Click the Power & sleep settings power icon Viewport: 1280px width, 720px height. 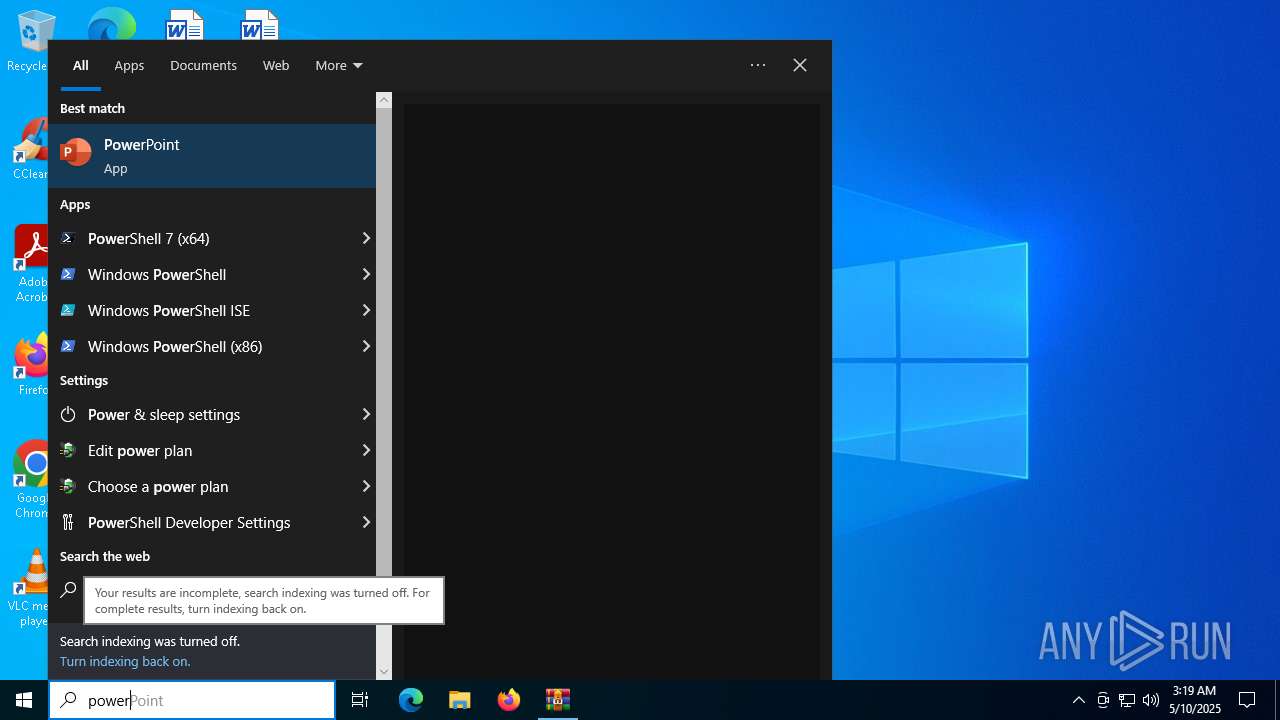pos(68,414)
